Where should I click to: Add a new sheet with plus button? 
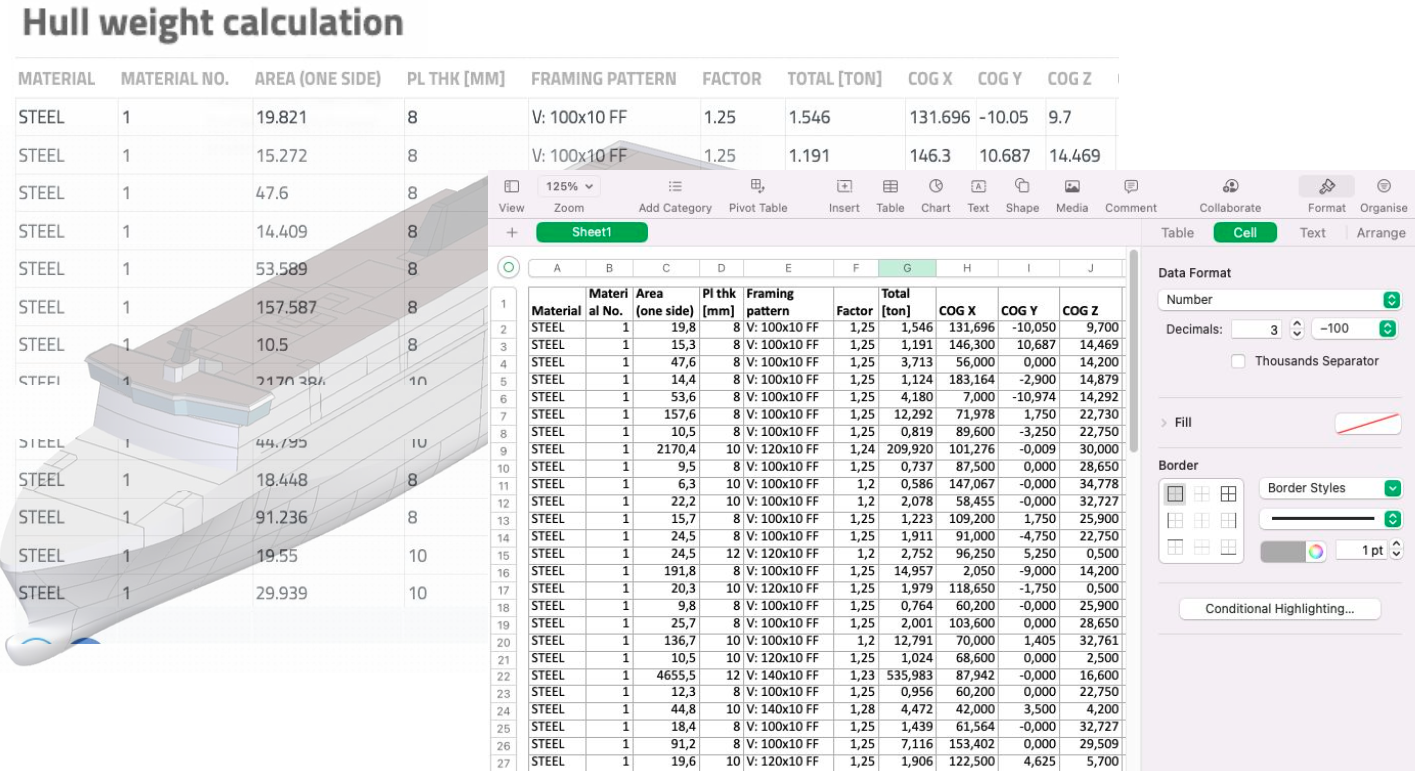coord(512,232)
